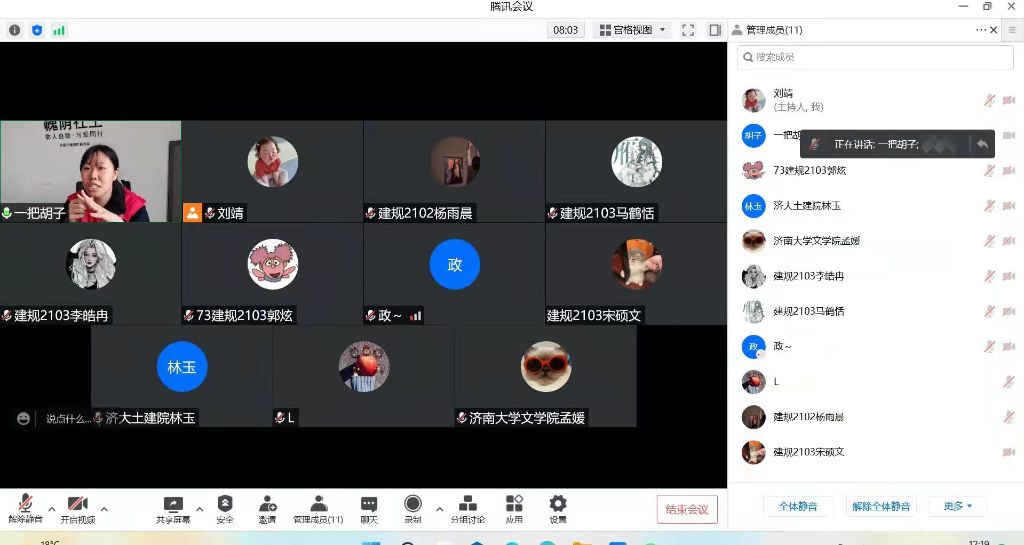The width and height of the screenshot is (1024, 545).
Task: Start recording with the 录制 icon
Action: point(412,507)
